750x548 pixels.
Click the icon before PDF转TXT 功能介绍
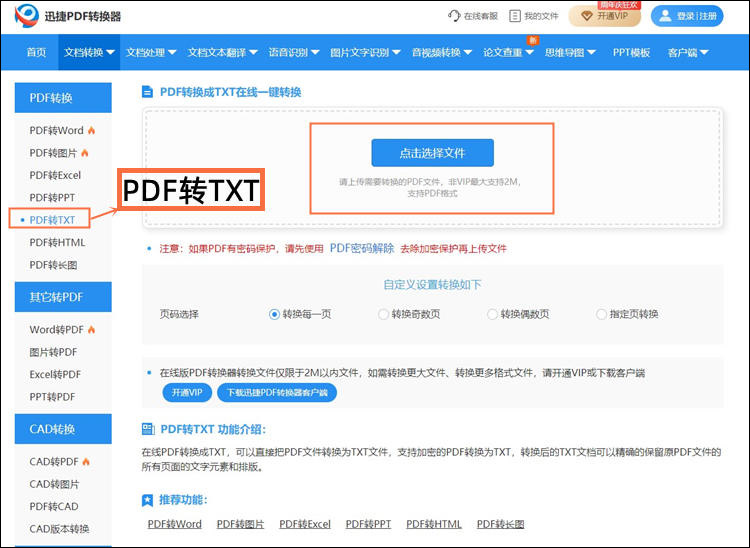tap(148, 429)
